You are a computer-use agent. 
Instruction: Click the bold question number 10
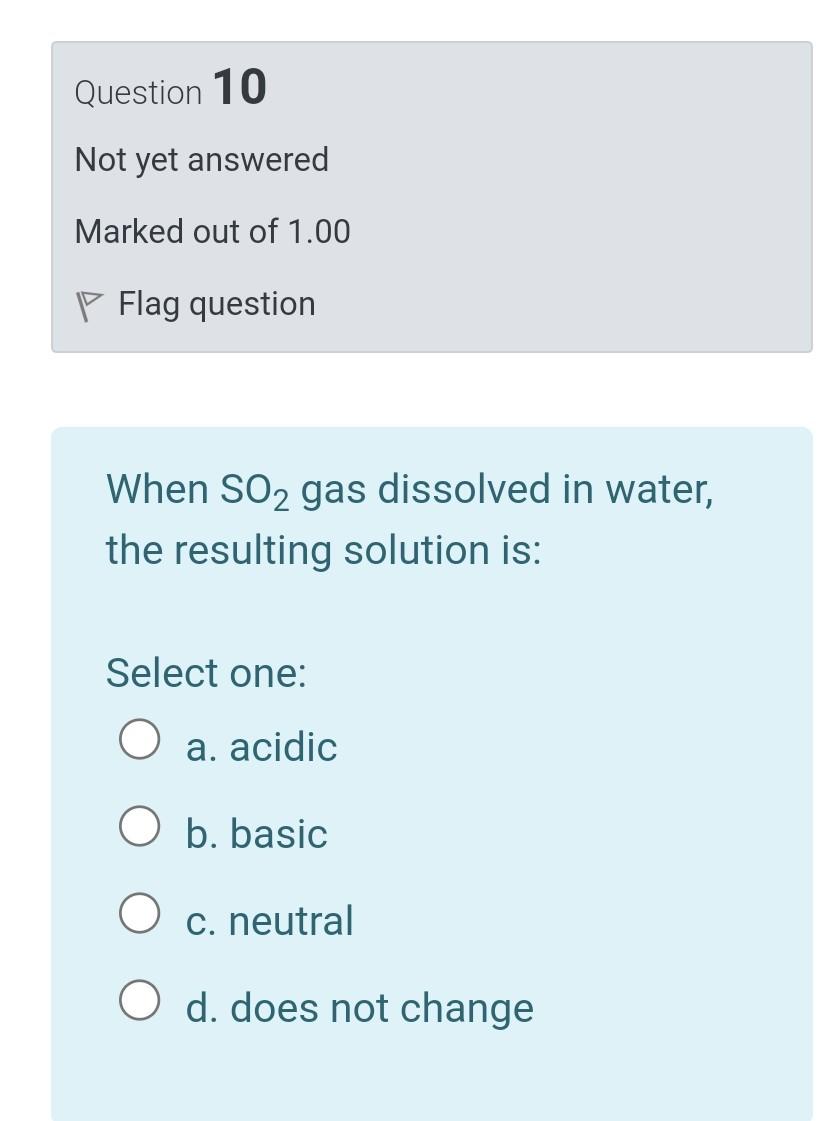pyautogui.click(x=240, y=87)
